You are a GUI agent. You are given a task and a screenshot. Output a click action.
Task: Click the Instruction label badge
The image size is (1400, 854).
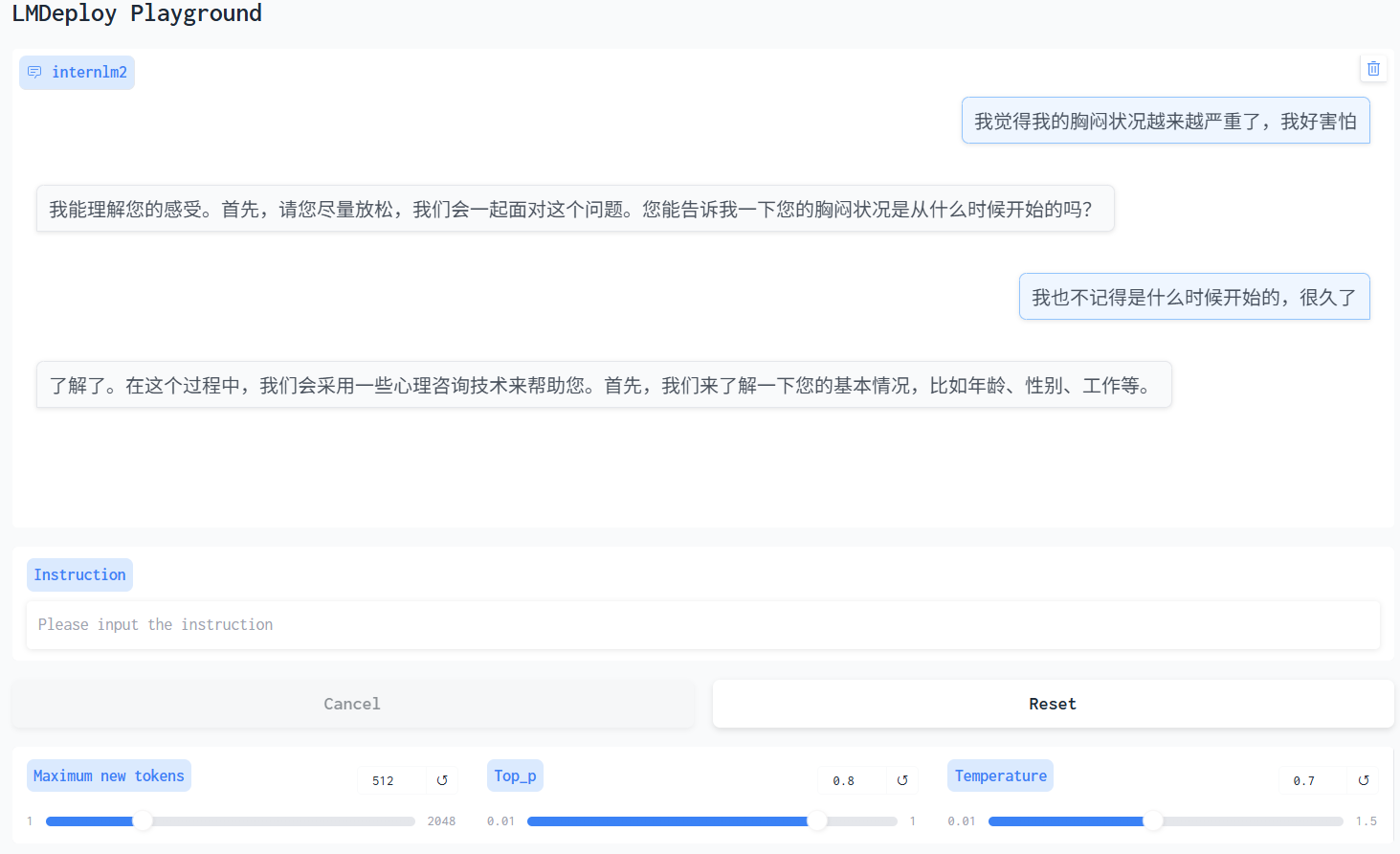[79, 574]
